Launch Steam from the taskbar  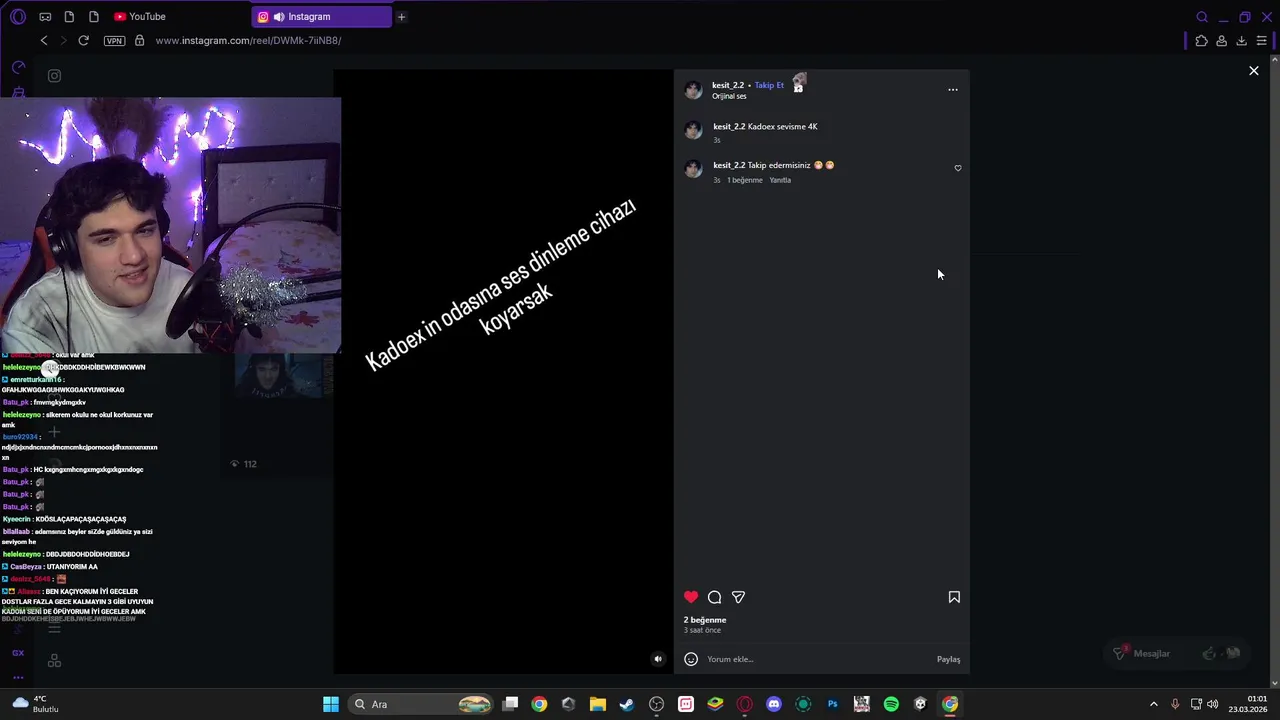[627, 704]
